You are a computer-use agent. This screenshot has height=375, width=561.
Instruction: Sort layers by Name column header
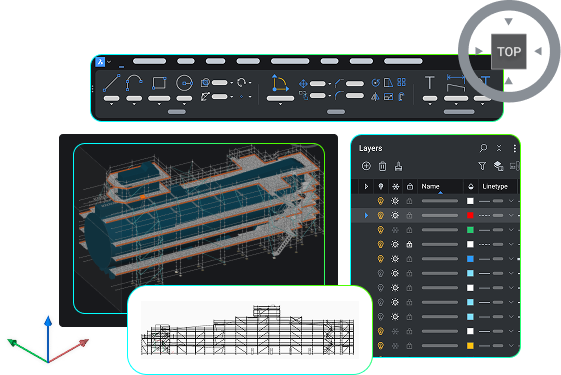point(440,186)
